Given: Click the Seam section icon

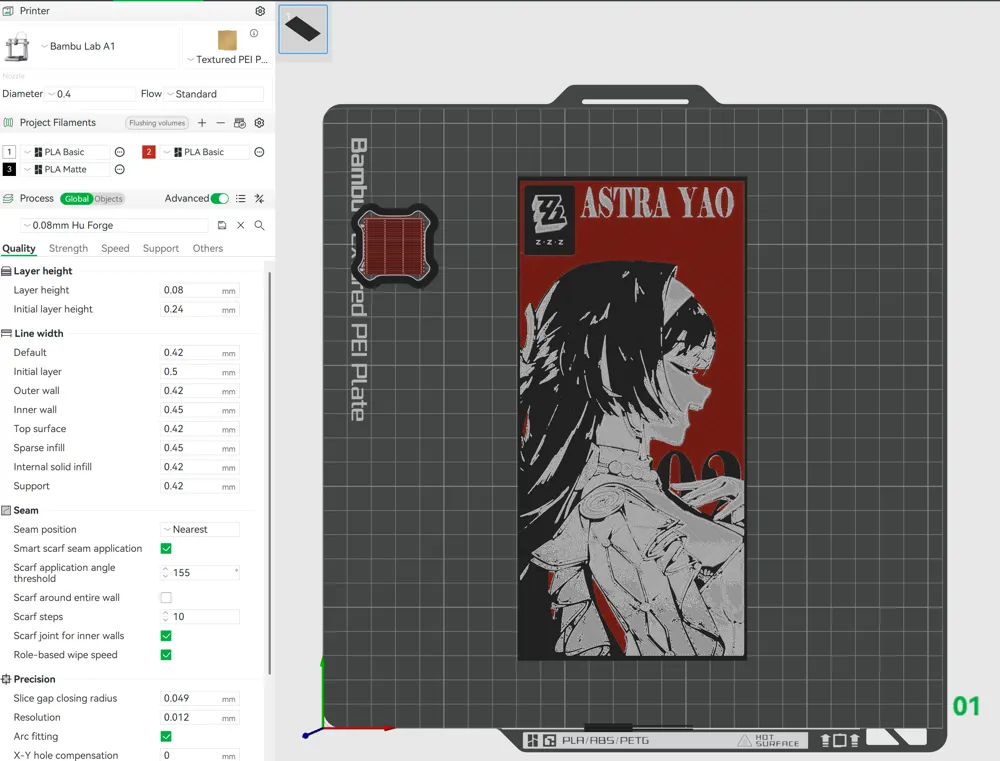Looking at the screenshot, I should (6, 510).
